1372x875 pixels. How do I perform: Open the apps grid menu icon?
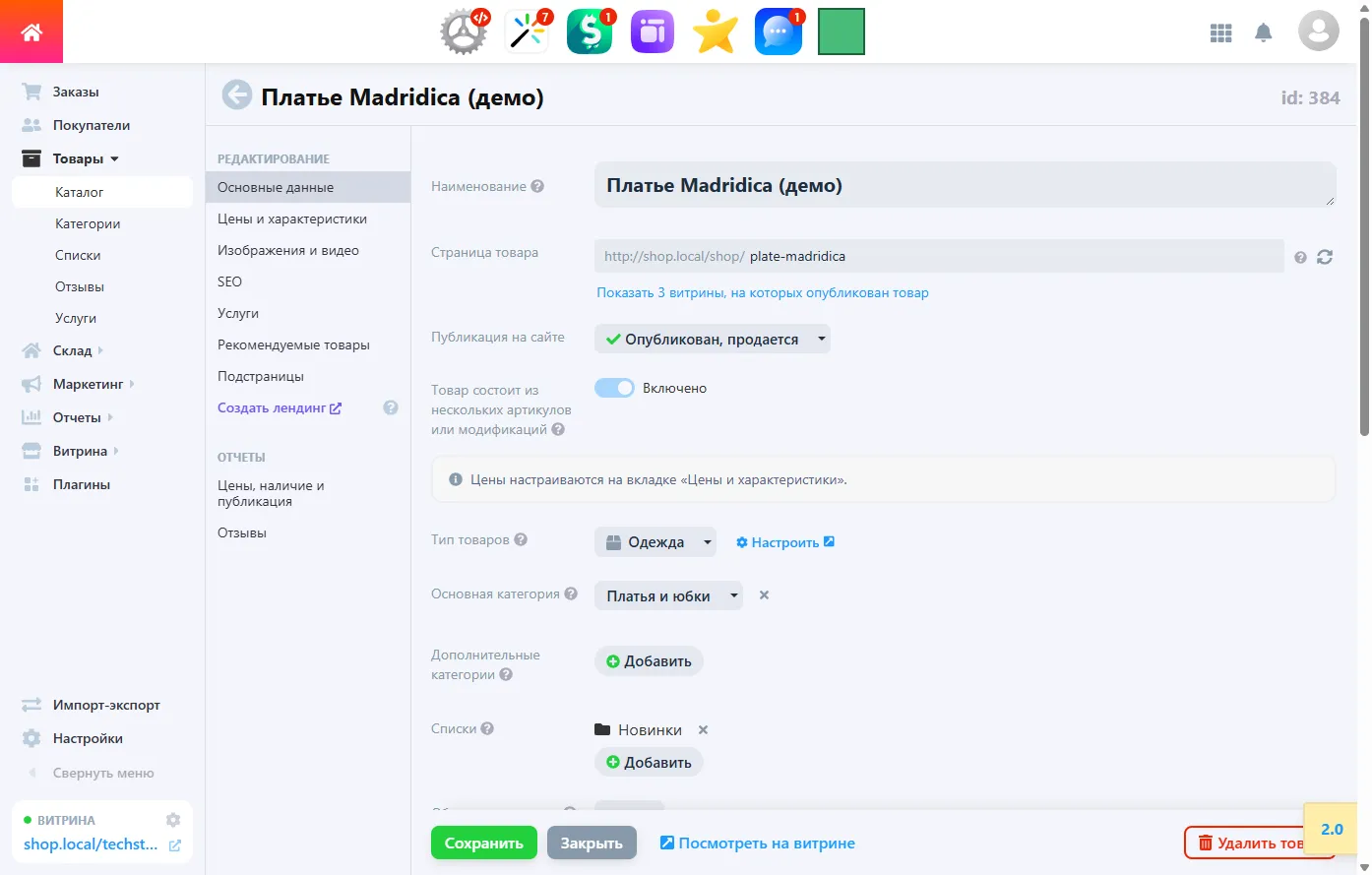click(x=1220, y=33)
